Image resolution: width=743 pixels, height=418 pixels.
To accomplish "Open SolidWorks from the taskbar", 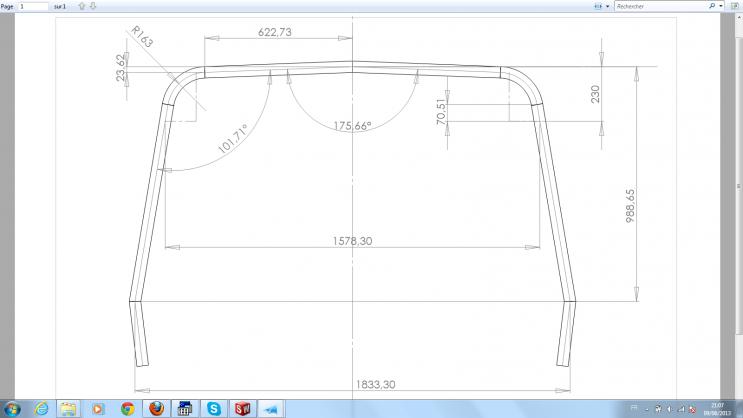I will (x=243, y=408).
